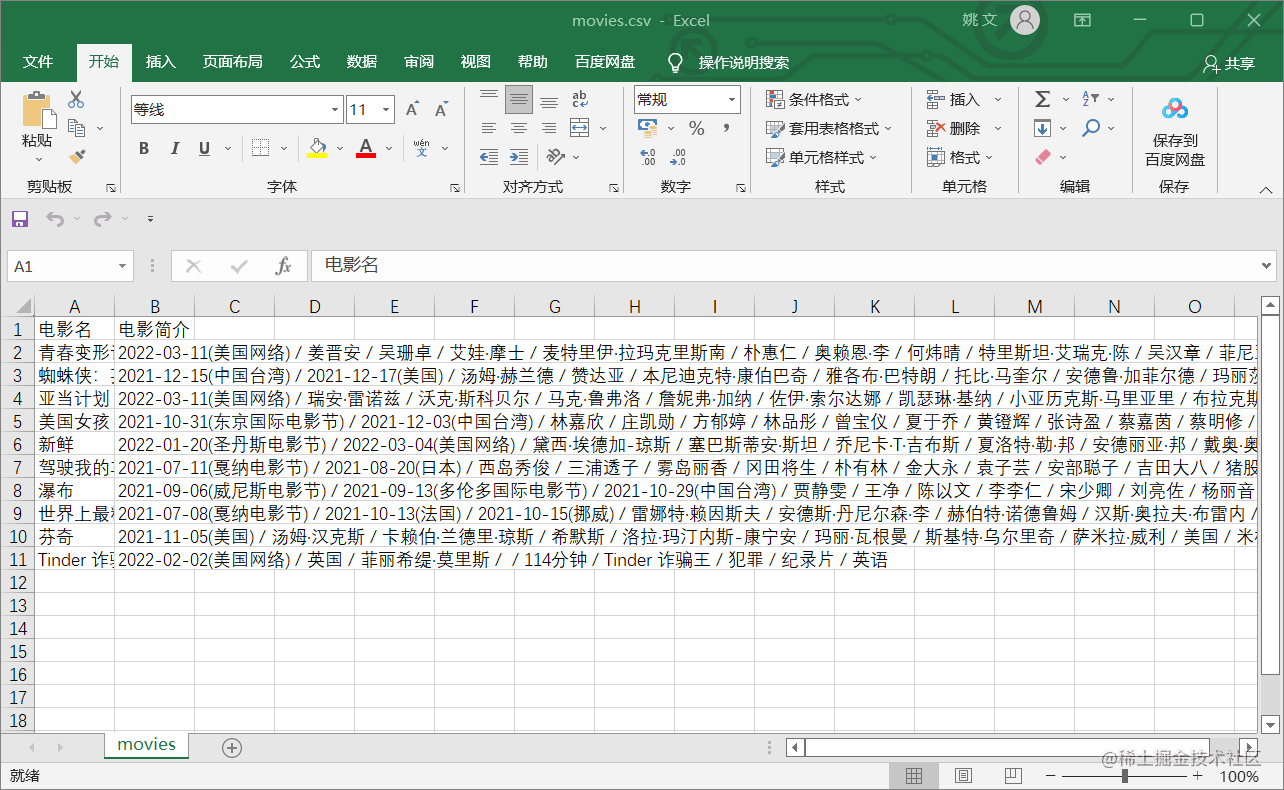Apply the red font color A
Screen dimensions: 1284x790
click(366, 148)
